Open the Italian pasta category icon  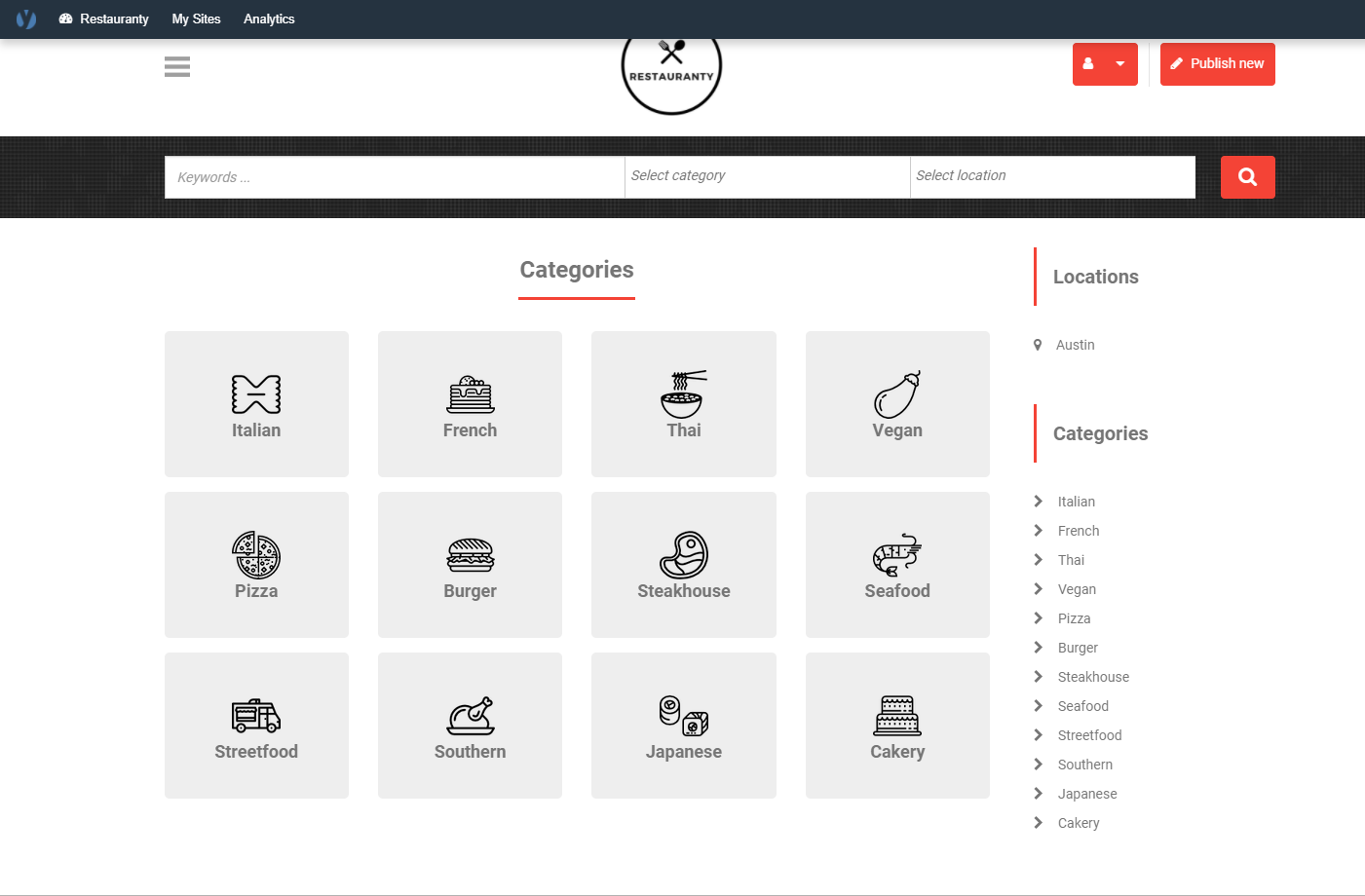[256, 394]
